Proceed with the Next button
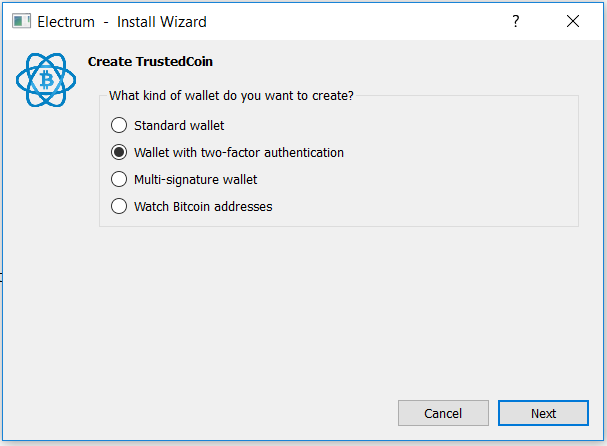This screenshot has width=607, height=446. tap(543, 413)
